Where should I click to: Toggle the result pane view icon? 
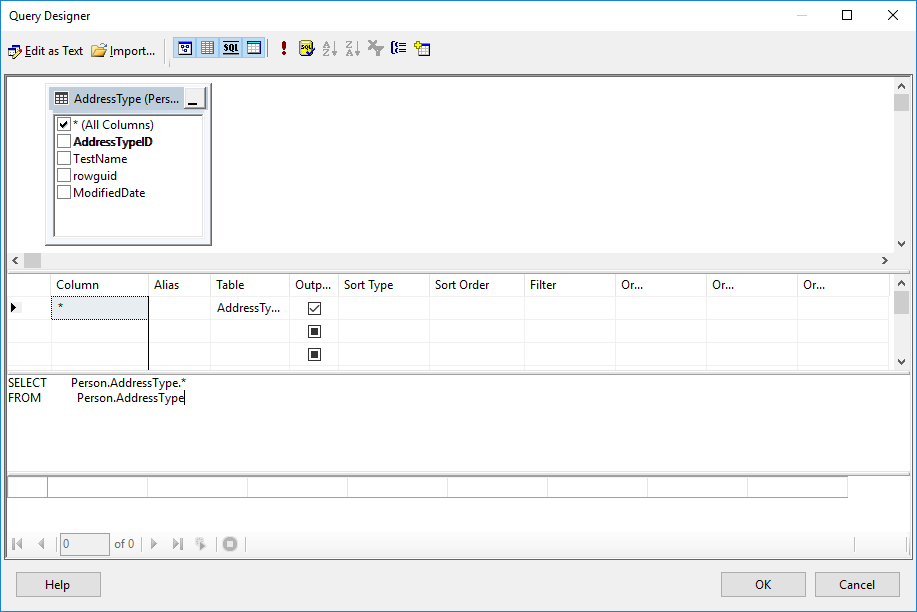[254, 48]
